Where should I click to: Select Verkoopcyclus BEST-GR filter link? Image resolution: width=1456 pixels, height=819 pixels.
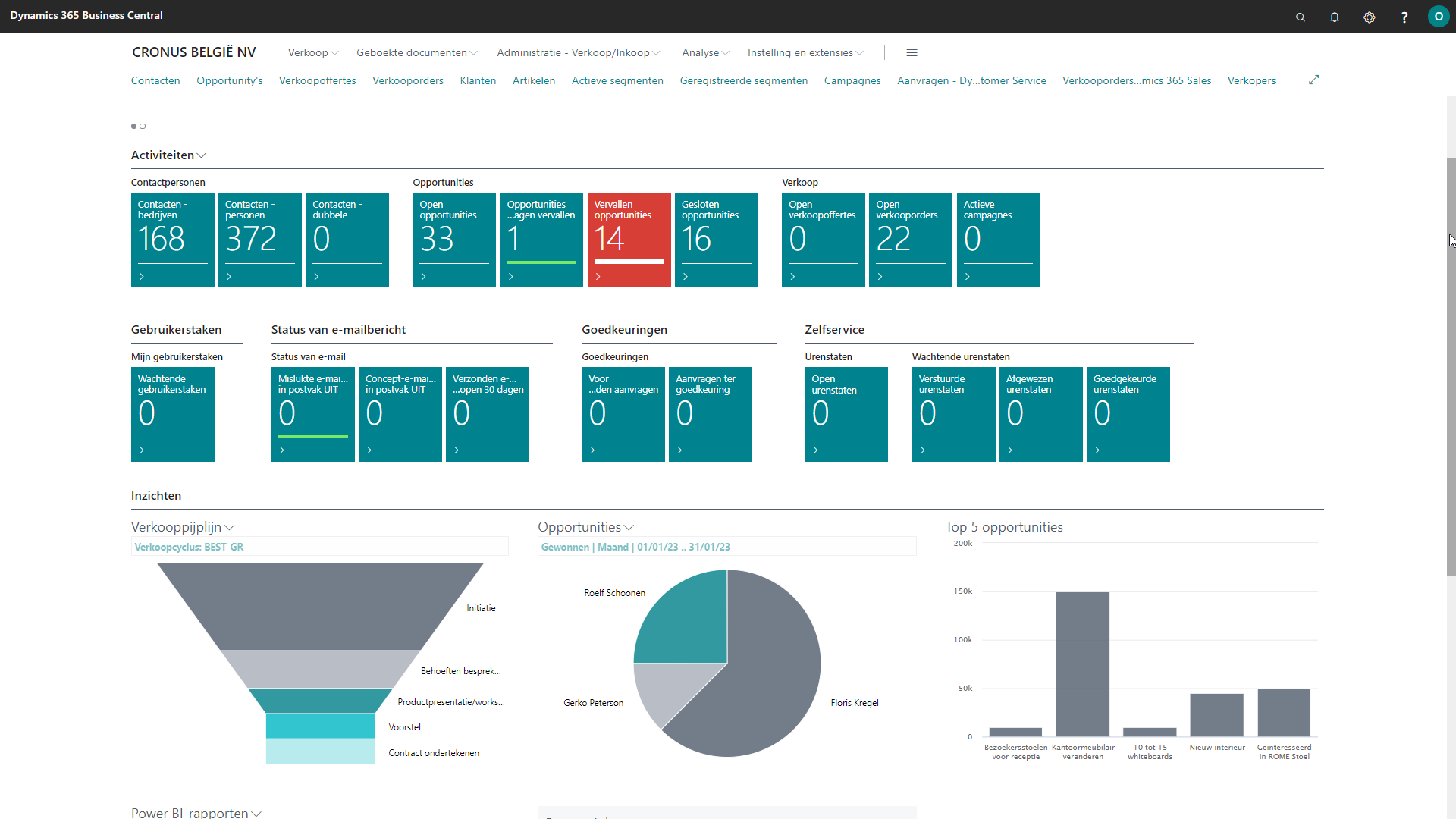tap(188, 546)
